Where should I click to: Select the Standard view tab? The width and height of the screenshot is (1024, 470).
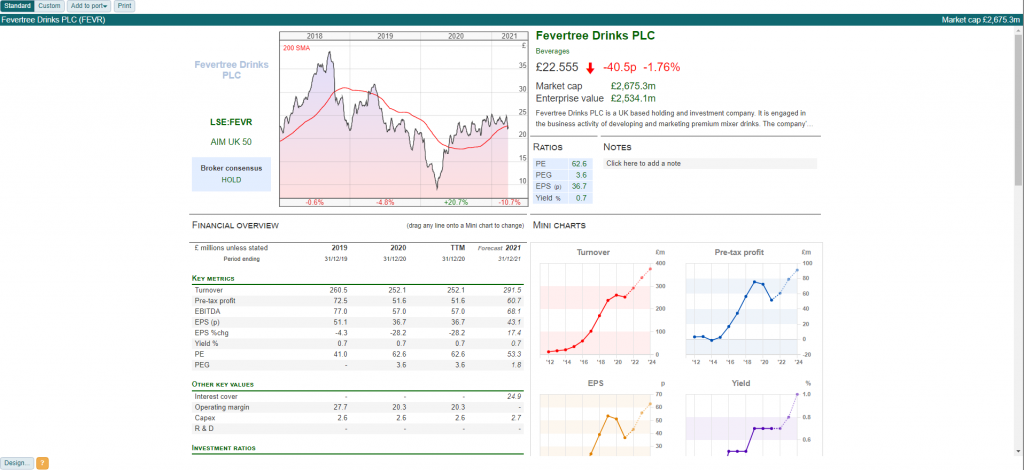pyautogui.click(x=17, y=6)
